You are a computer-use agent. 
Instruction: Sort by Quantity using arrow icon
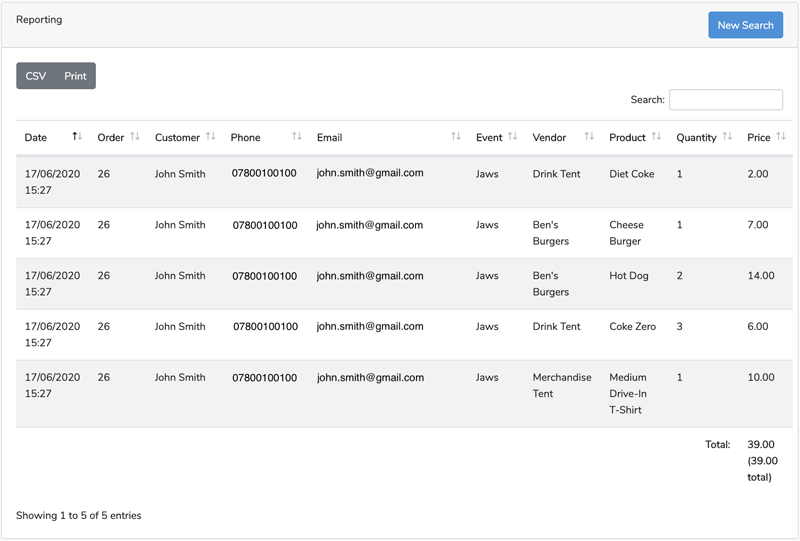click(x=728, y=136)
